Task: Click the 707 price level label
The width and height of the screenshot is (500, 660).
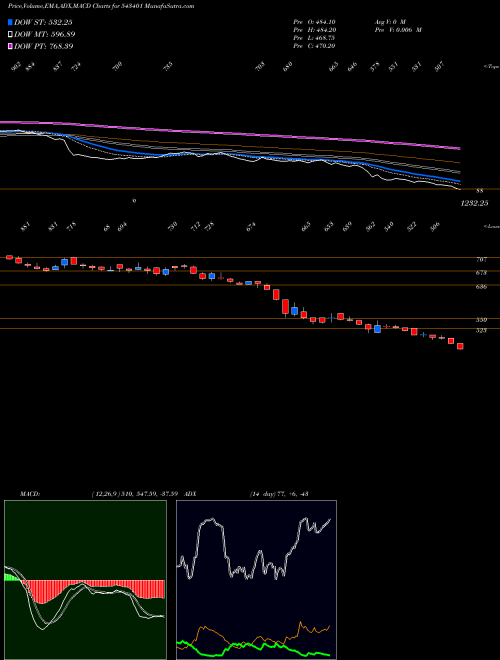Action: click(x=481, y=260)
